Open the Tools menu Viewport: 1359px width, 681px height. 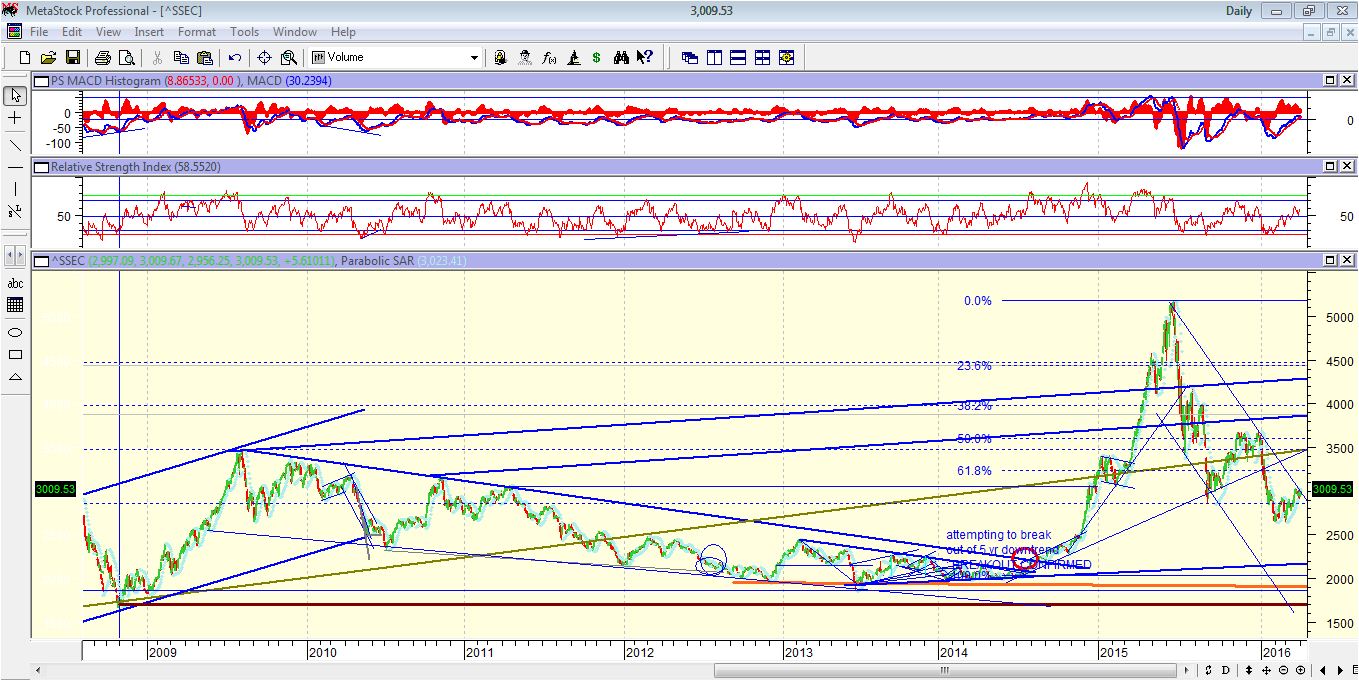coord(244,31)
